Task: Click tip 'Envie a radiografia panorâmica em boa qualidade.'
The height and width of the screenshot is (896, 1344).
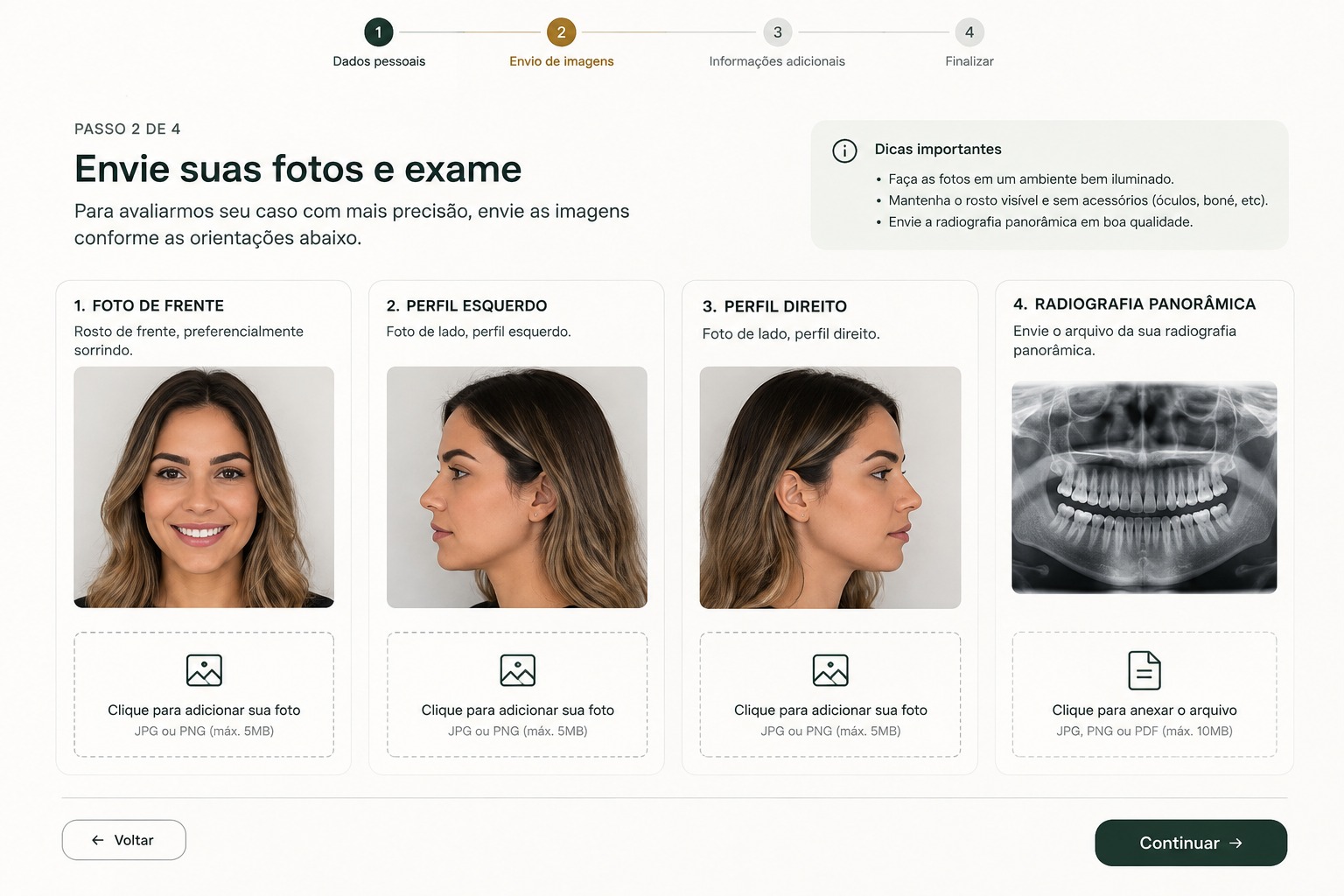Action: (x=1040, y=222)
